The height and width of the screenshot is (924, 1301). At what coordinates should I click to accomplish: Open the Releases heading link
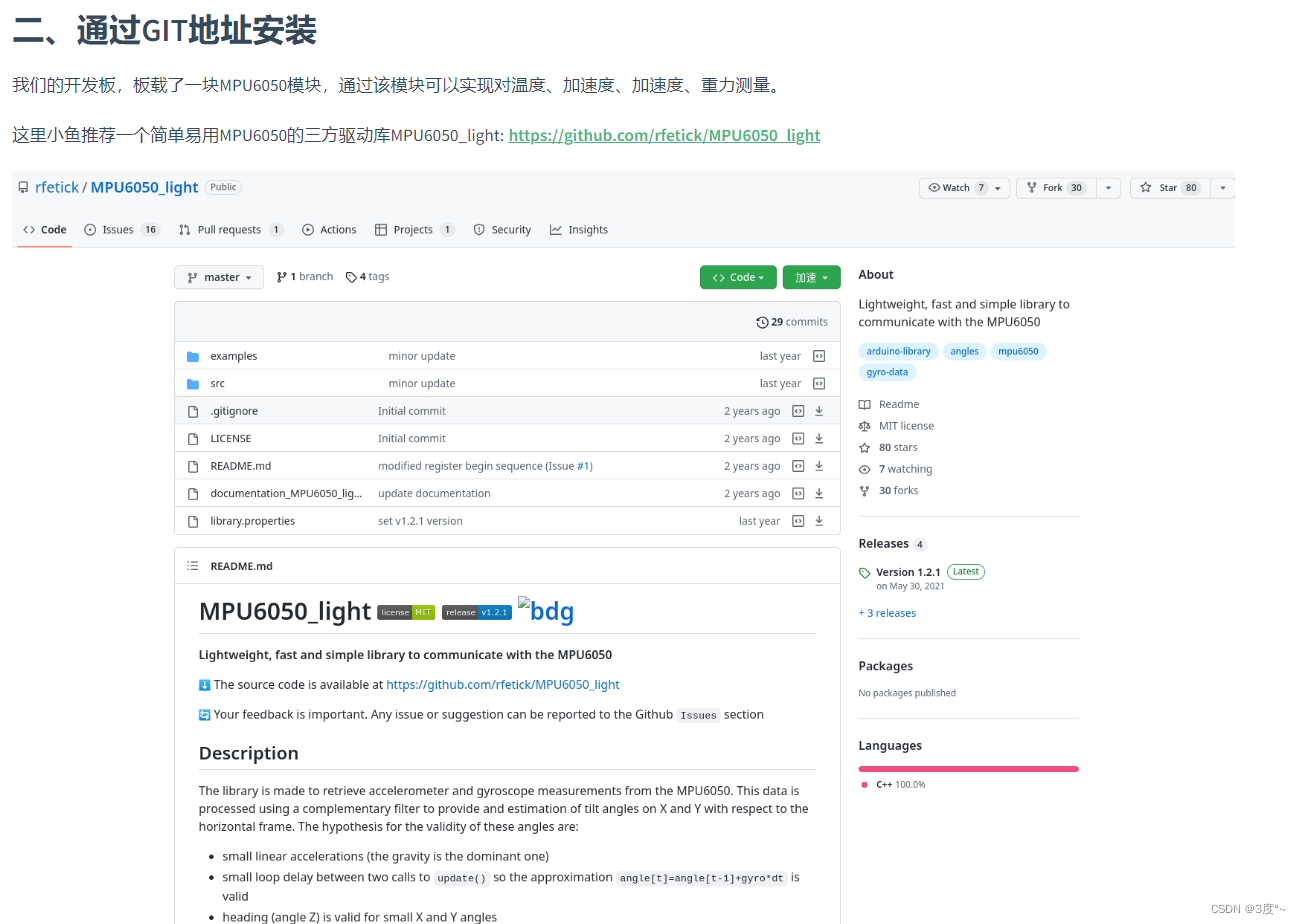pyautogui.click(x=883, y=544)
